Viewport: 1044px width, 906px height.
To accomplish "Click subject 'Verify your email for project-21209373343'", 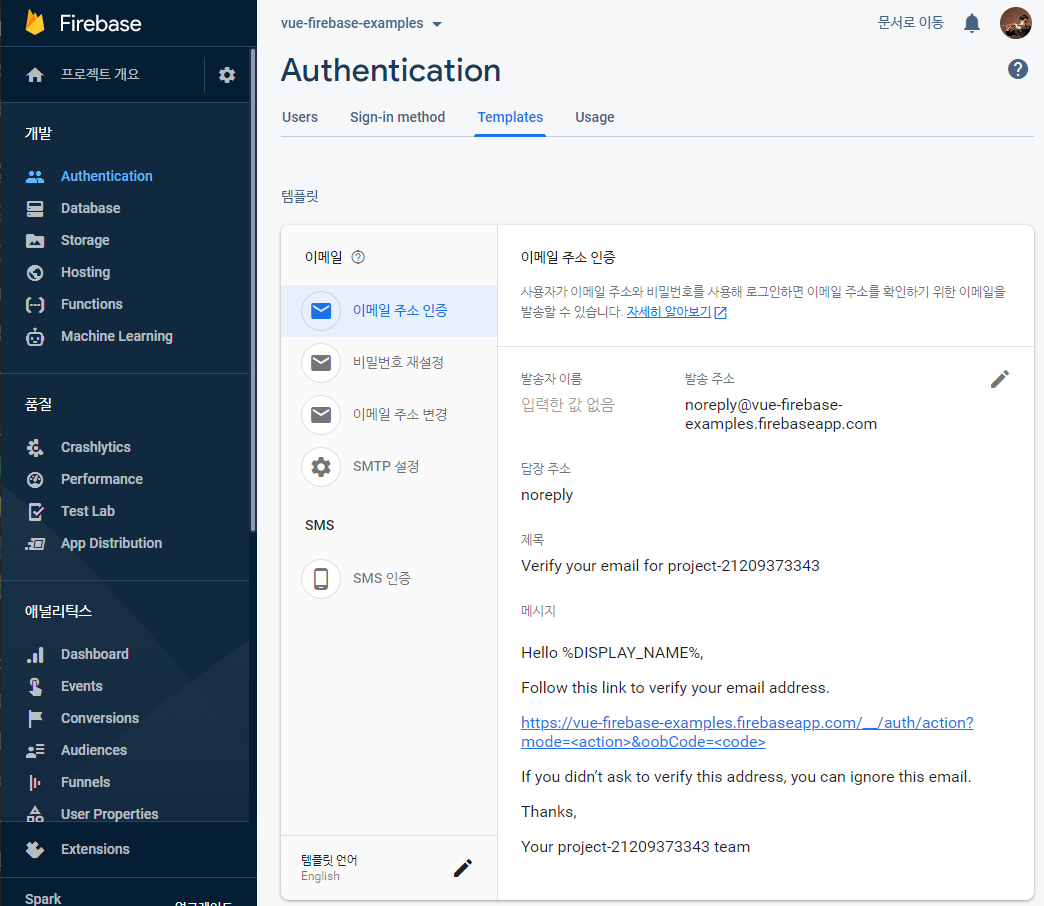I will 670,566.
